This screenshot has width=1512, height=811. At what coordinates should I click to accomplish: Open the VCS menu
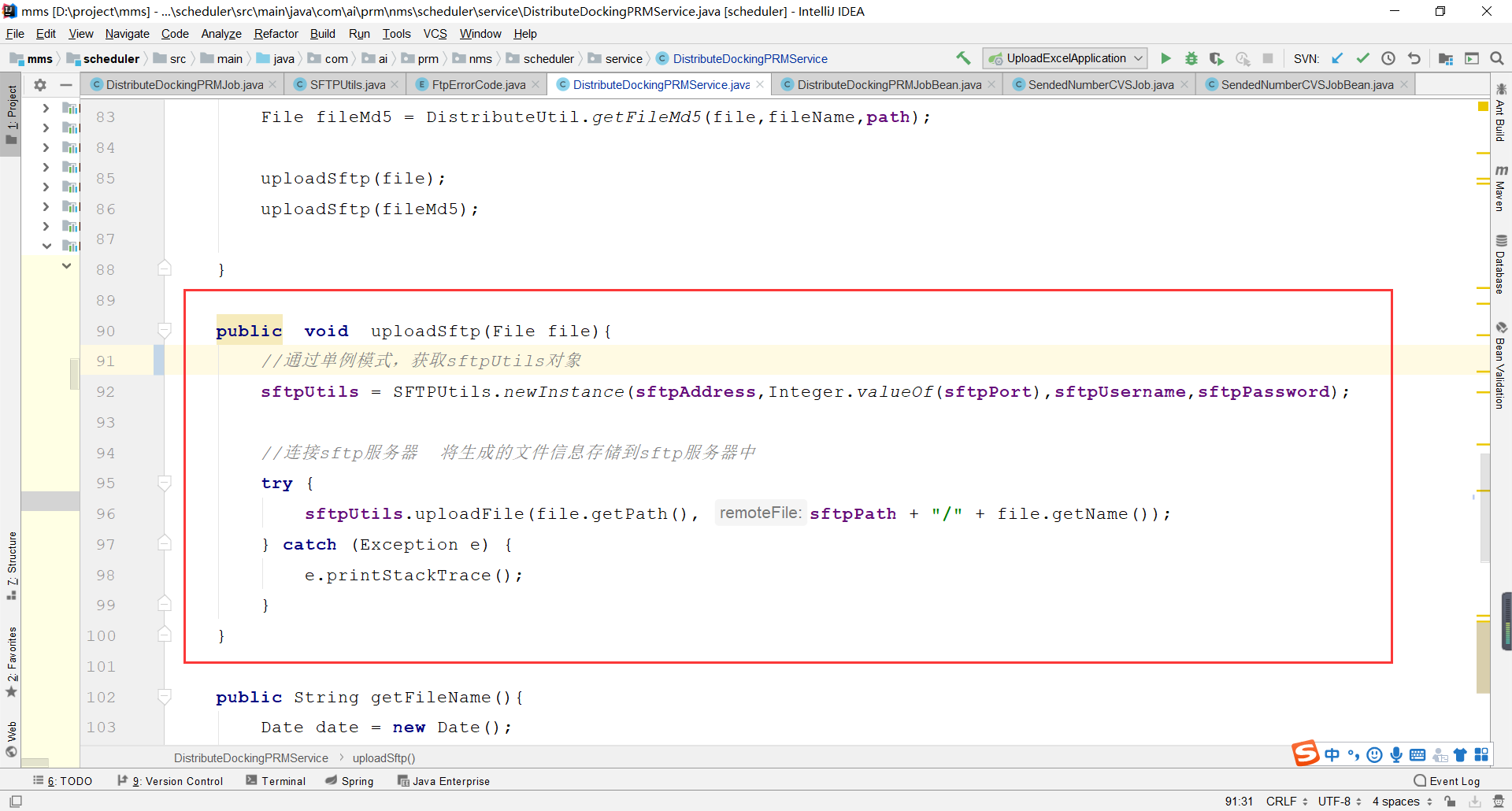click(x=435, y=34)
